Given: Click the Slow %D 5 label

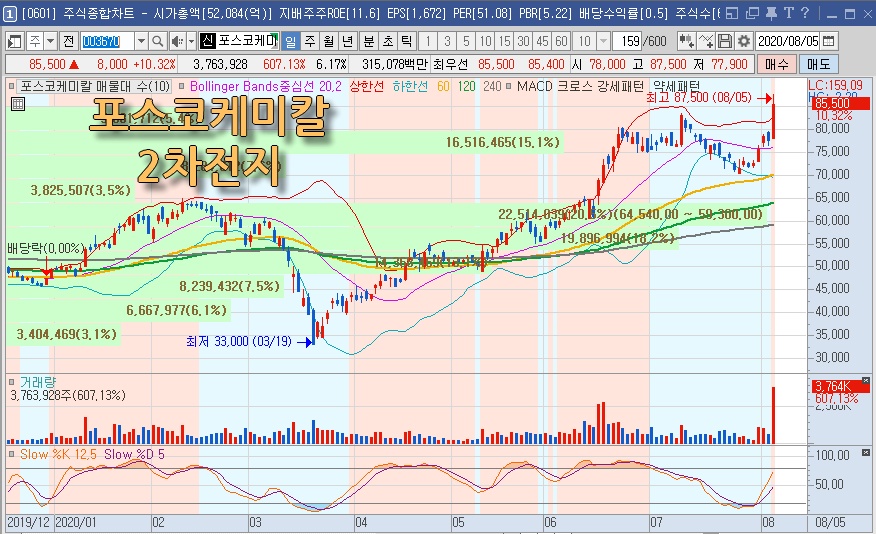Looking at the screenshot, I should click(x=134, y=455).
